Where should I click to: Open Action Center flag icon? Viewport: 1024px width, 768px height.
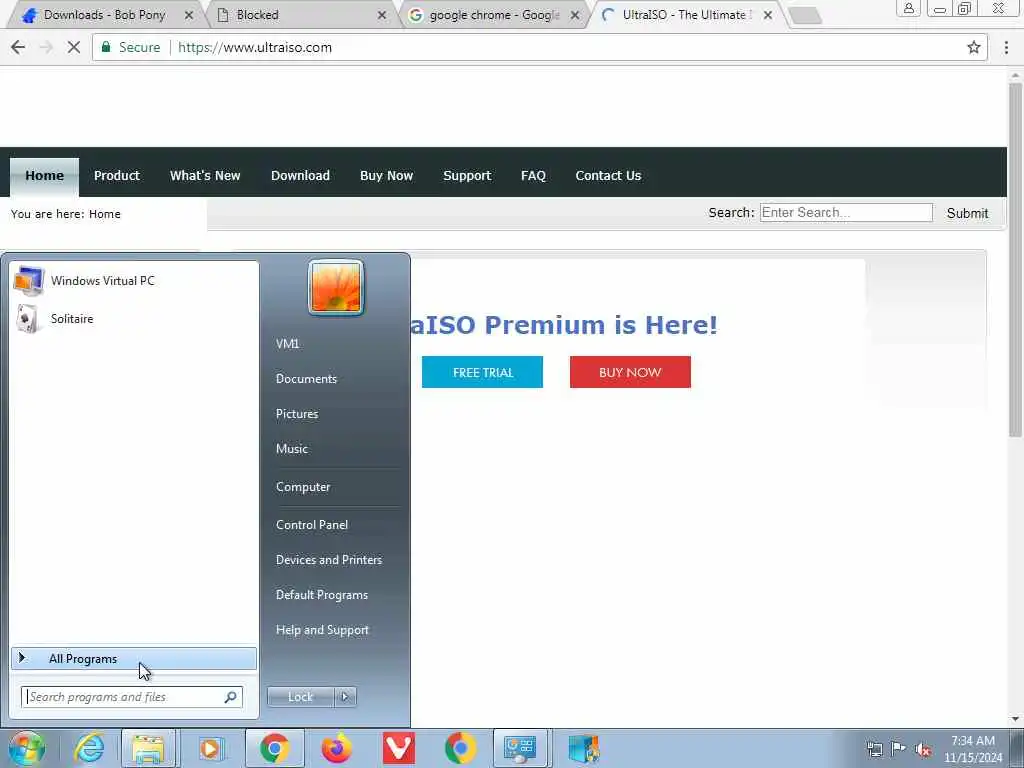899,749
